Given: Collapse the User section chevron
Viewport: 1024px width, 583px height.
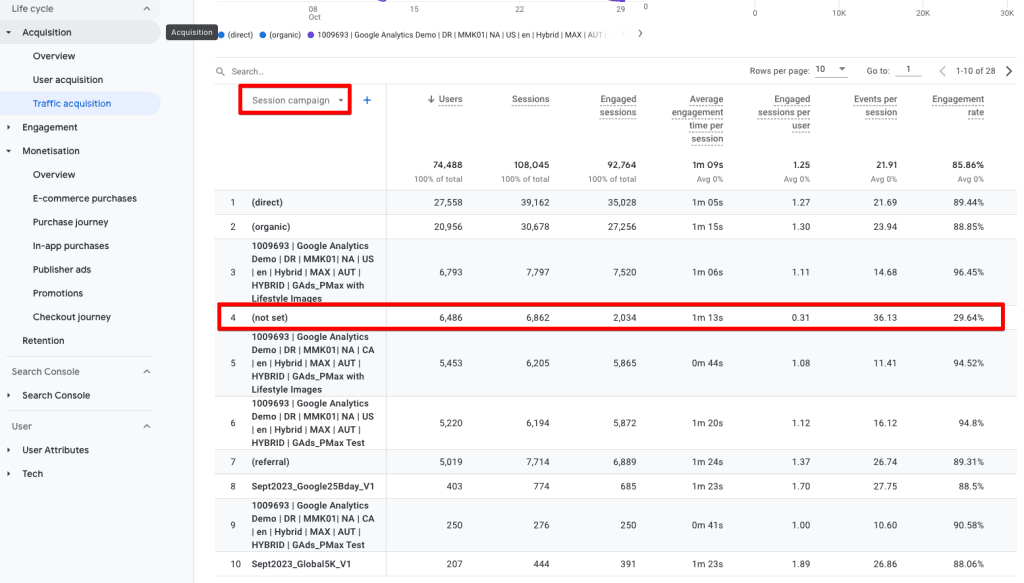Looking at the screenshot, I should (x=147, y=427).
